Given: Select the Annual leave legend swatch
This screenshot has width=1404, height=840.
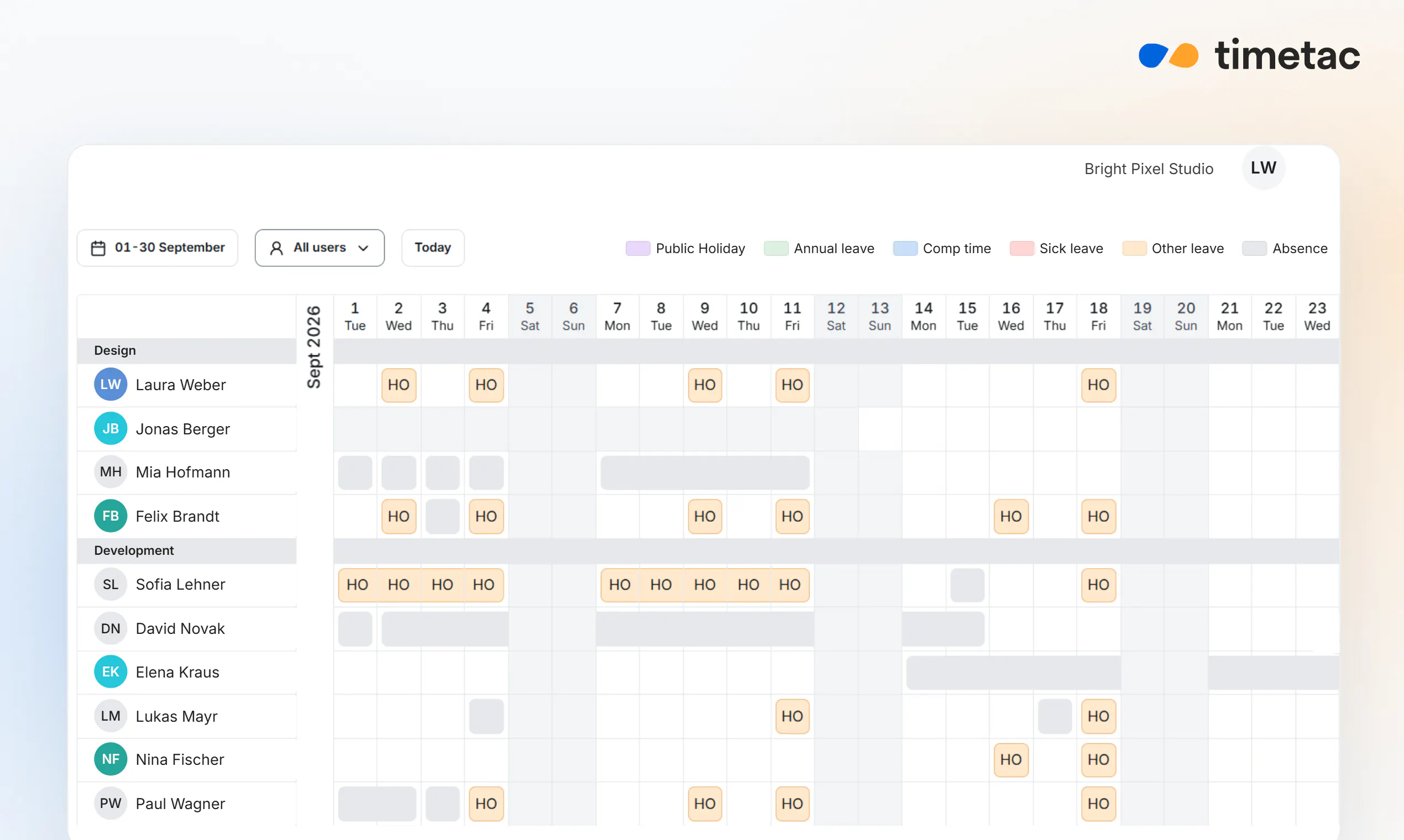Looking at the screenshot, I should (776, 249).
